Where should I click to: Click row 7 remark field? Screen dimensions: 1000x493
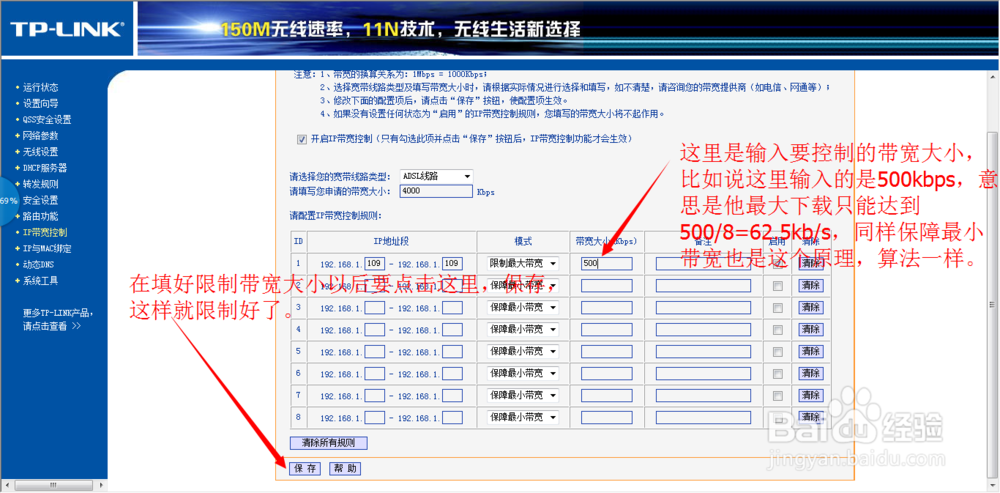pyautogui.click(x=703, y=395)
